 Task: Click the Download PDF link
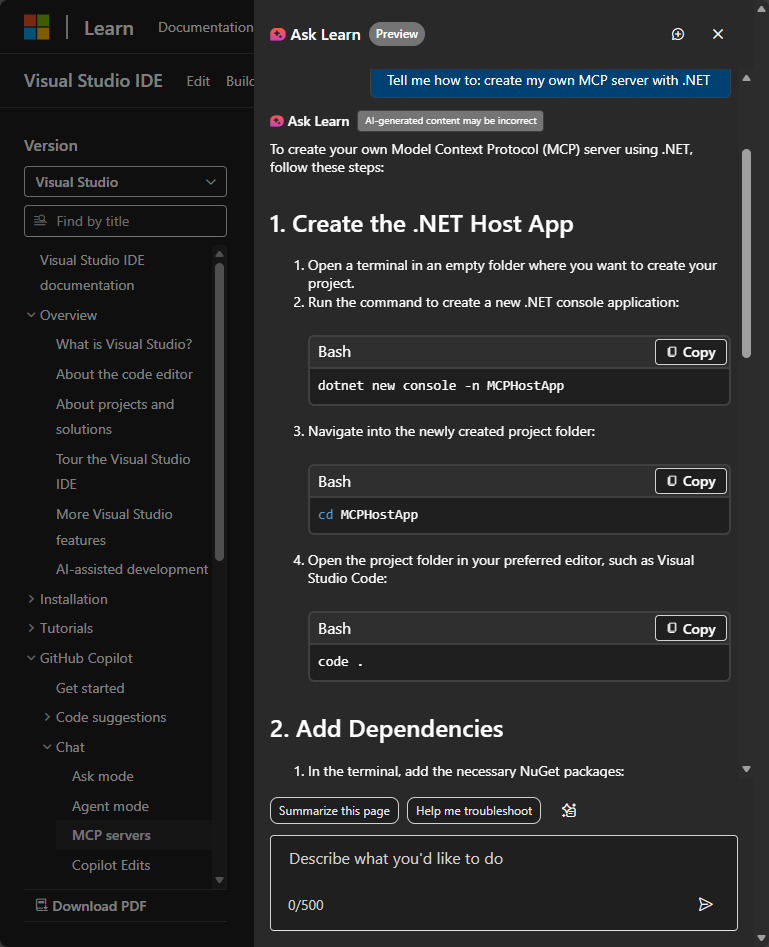[91, 906]
